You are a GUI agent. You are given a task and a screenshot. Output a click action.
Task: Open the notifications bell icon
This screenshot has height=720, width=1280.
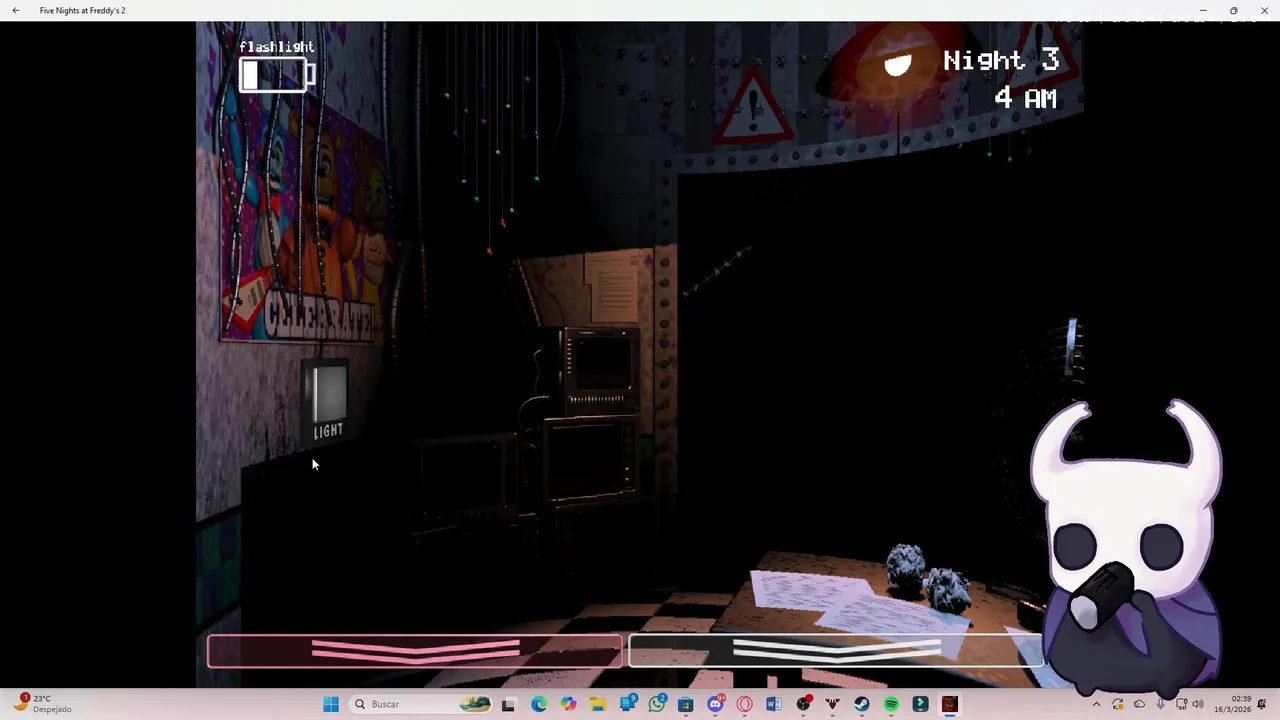click(1263, 704)
